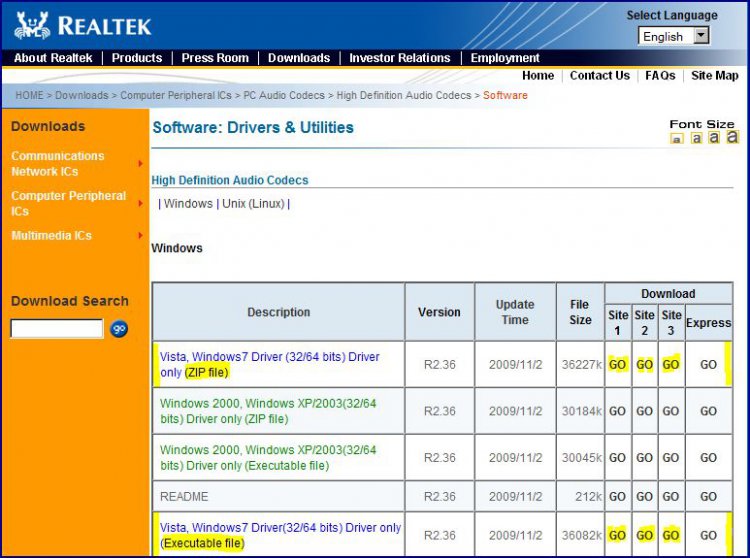Click HOME in the breadcrumb trail
Viewport: 750px width, 558px height.
(29, 95)
